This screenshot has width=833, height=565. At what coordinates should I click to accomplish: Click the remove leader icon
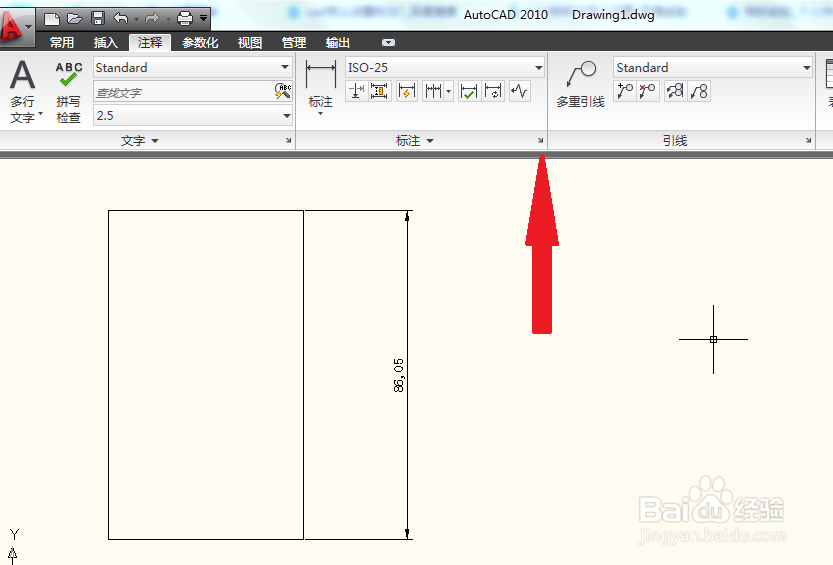tap(647, 91)
